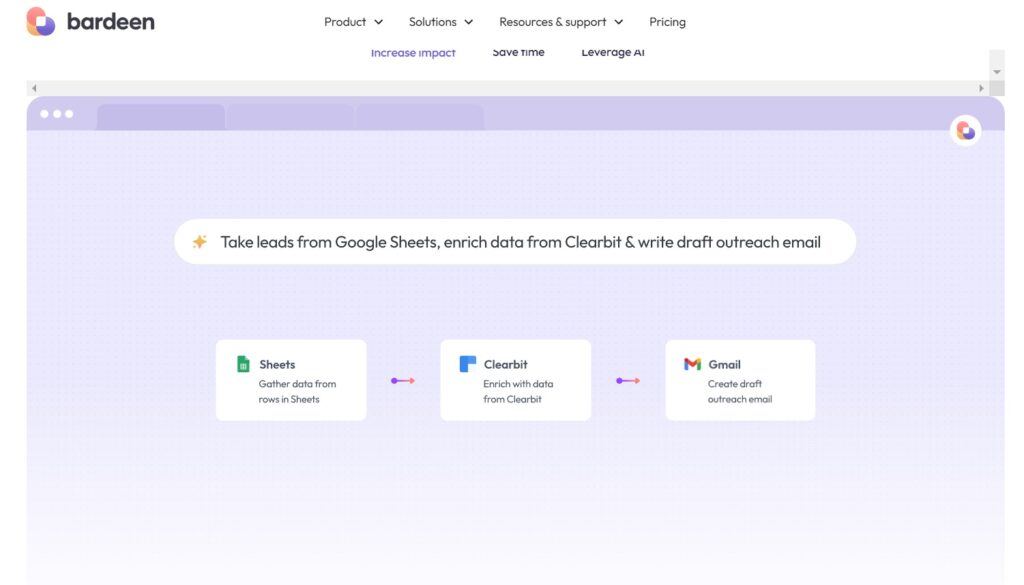Switch to the Save time tab
The height and width of the screenshot is (585, 1024).
(518, 53)
